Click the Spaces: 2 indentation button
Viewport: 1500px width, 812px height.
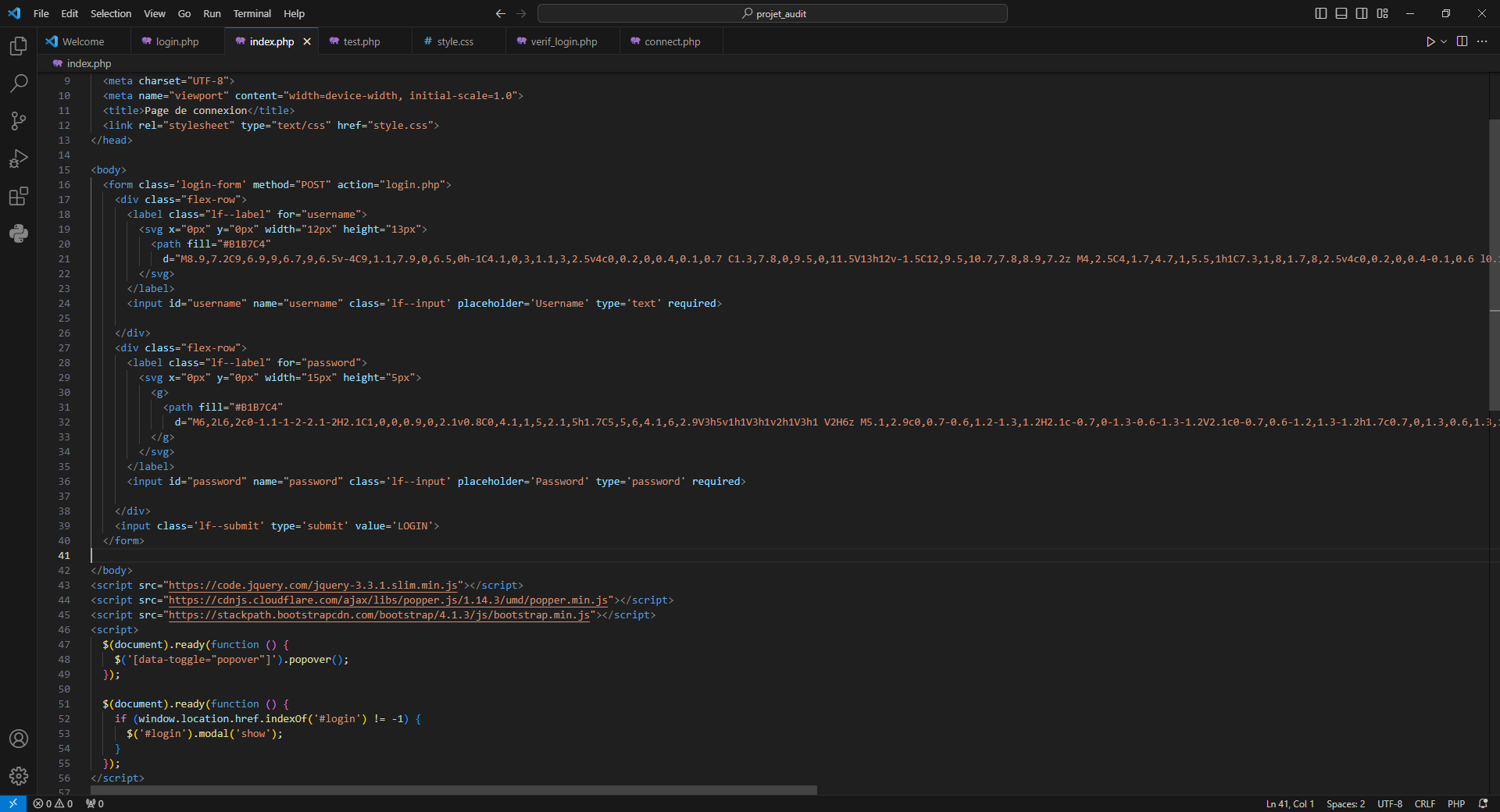tap(1345, 803)
